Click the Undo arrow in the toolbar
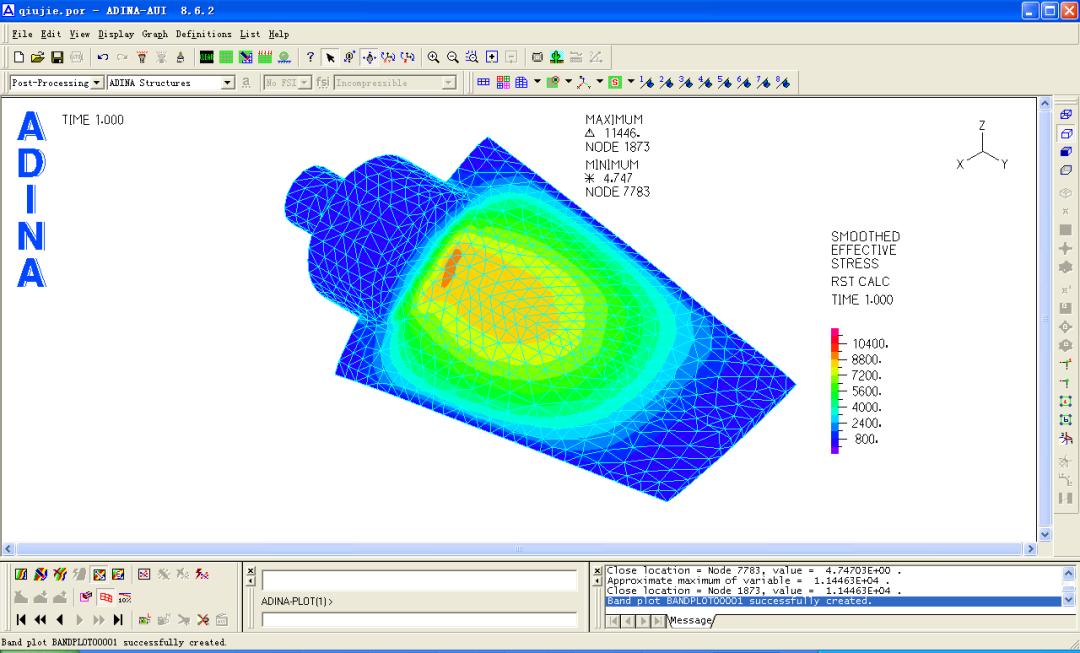Viewport: 1080px width, 653px height. point(103,58)
